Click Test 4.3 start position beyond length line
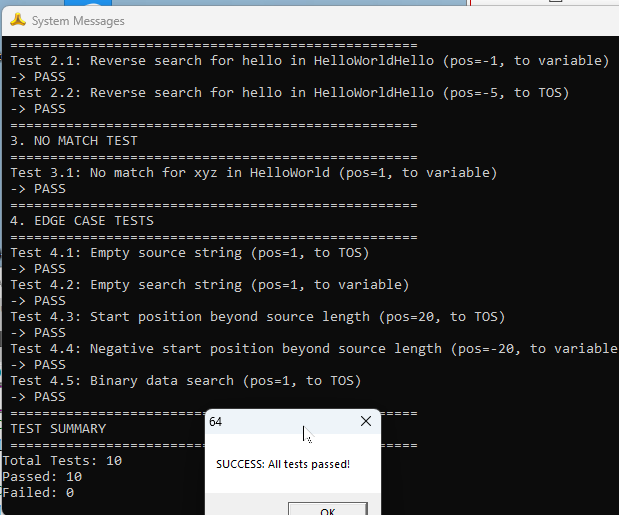 [257, 317]
